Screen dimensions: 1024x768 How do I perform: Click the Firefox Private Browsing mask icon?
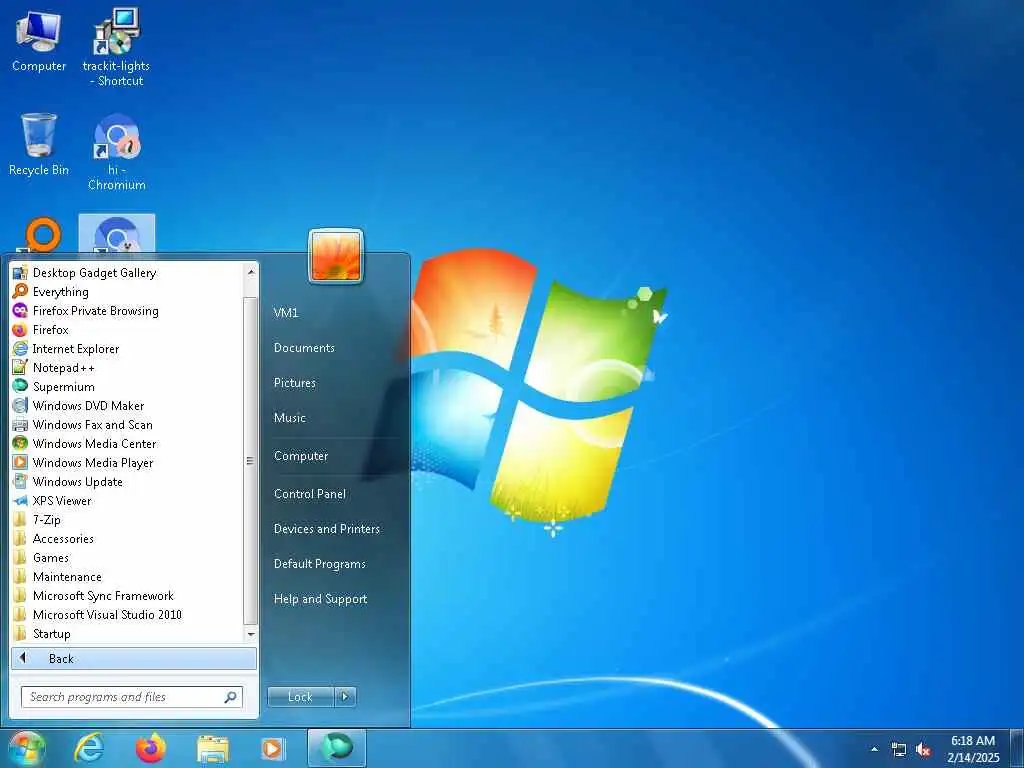pos(20,311)
